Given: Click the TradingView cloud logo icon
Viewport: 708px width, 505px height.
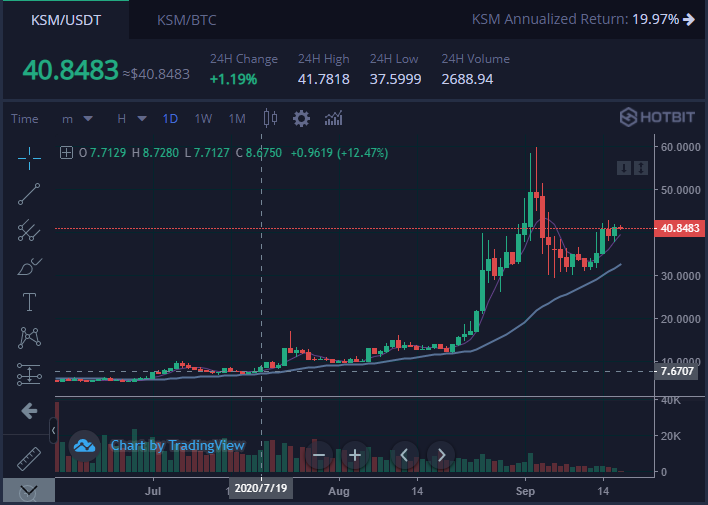Looking at the screenshot, I should click(84, 446).
